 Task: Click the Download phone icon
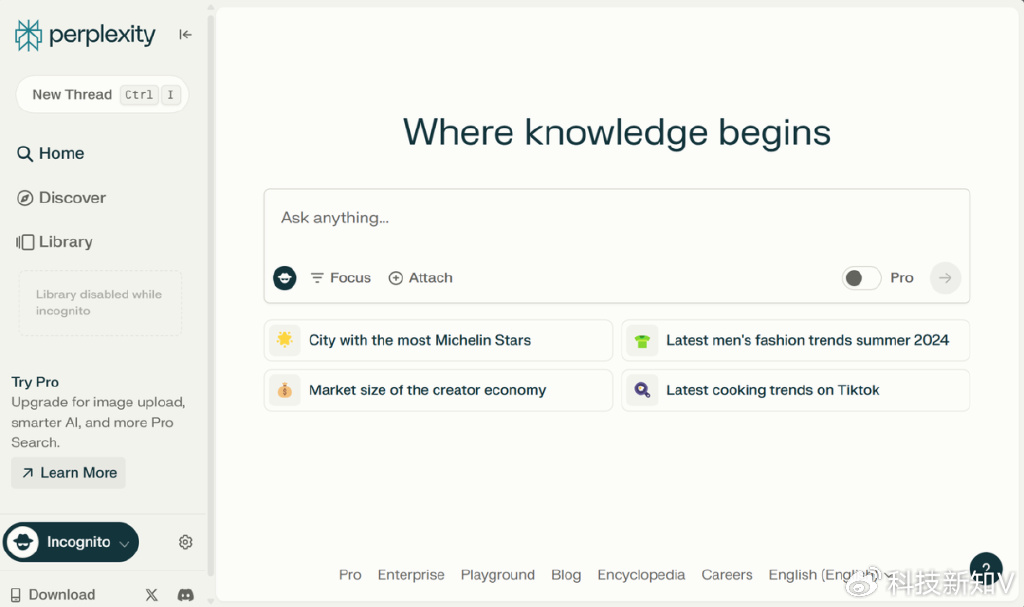click(16, 595)
